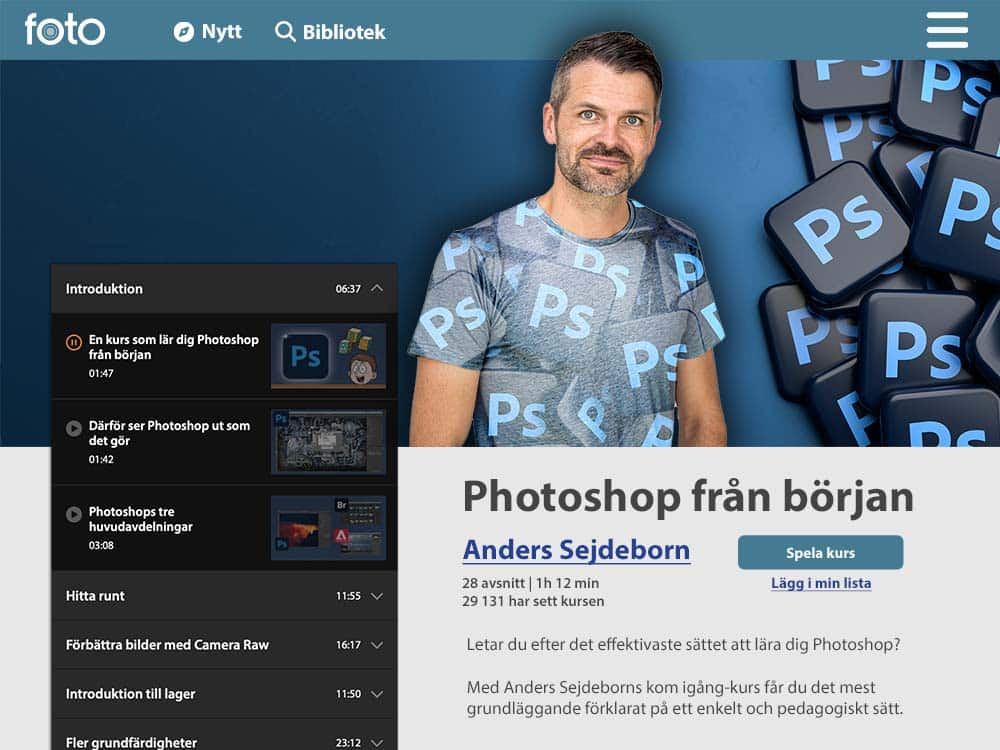
Task: Click the 23:12 duration label
Action: 348,743
